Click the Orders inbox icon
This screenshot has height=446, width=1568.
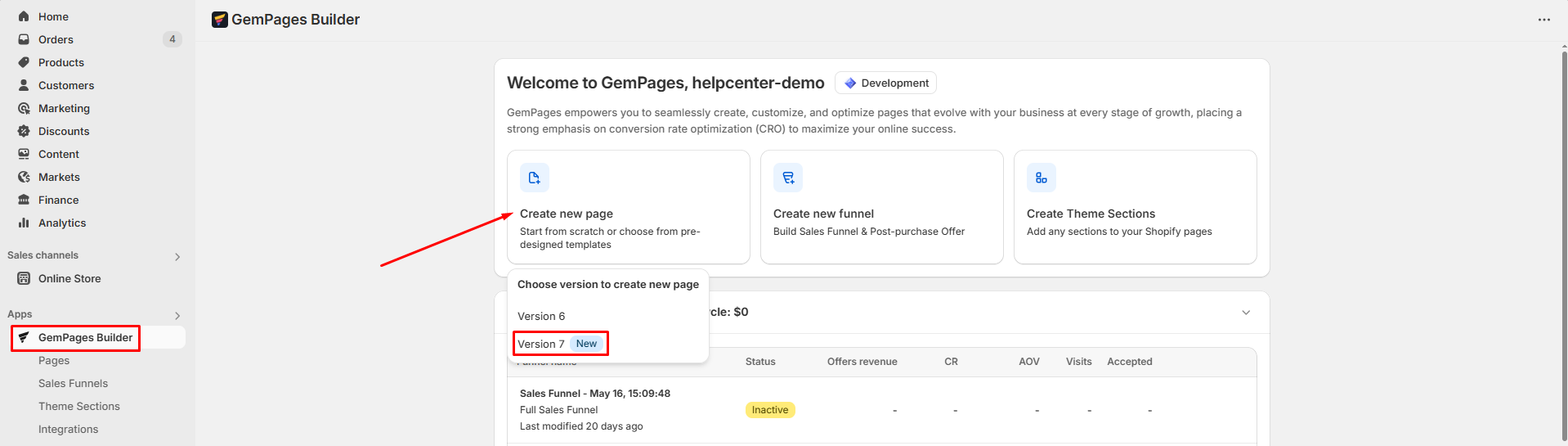pos(24,39)
